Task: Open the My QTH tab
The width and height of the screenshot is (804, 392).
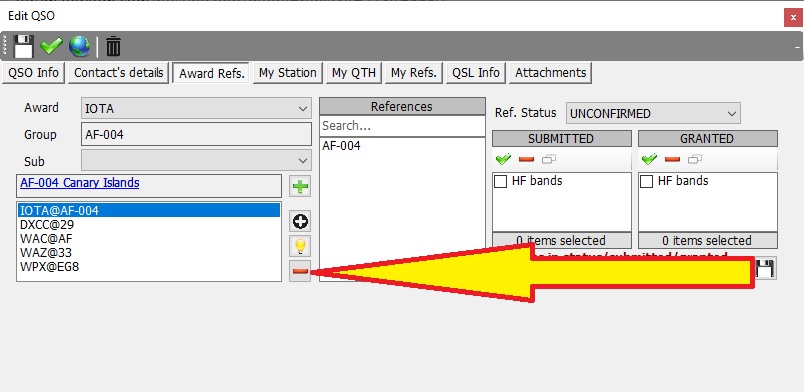Action: [x=354, y=73]
